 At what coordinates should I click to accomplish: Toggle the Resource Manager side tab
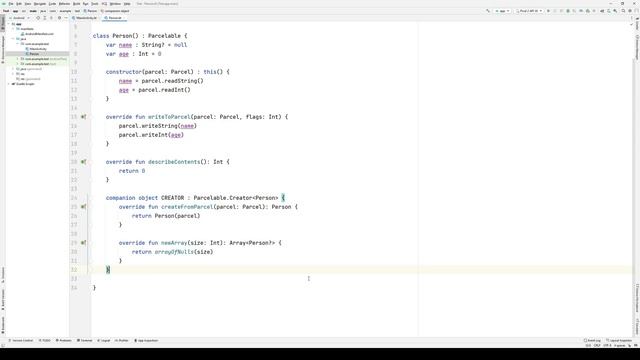pyautogui.click(x=2, y=49)
